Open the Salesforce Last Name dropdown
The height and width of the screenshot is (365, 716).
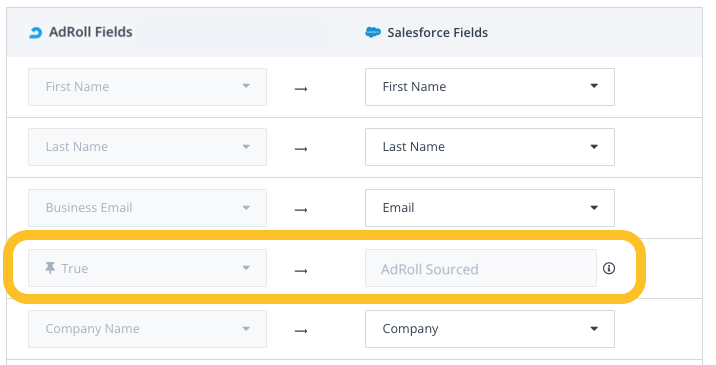490,147
